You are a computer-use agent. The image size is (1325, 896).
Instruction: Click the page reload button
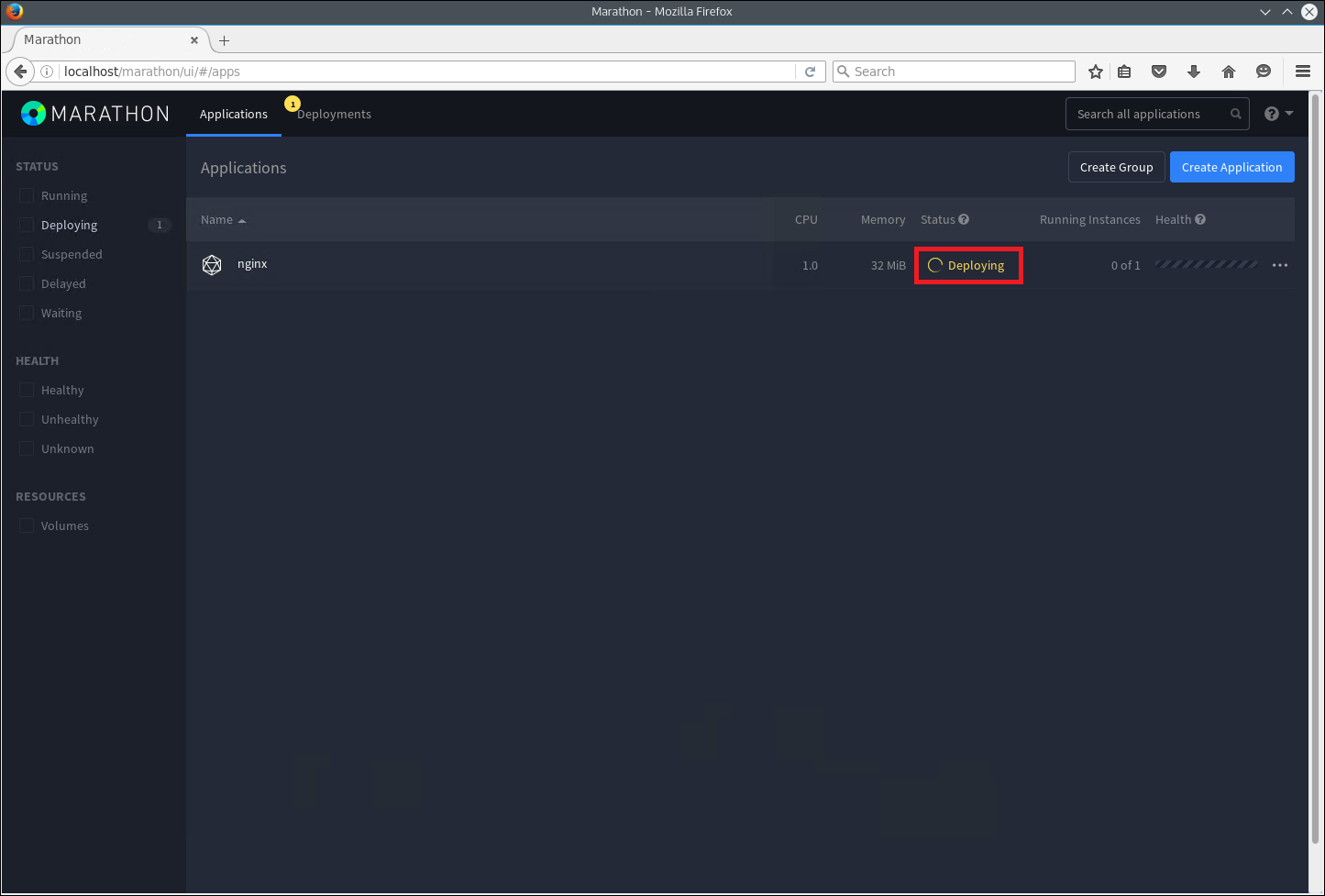tap(810, 72)
